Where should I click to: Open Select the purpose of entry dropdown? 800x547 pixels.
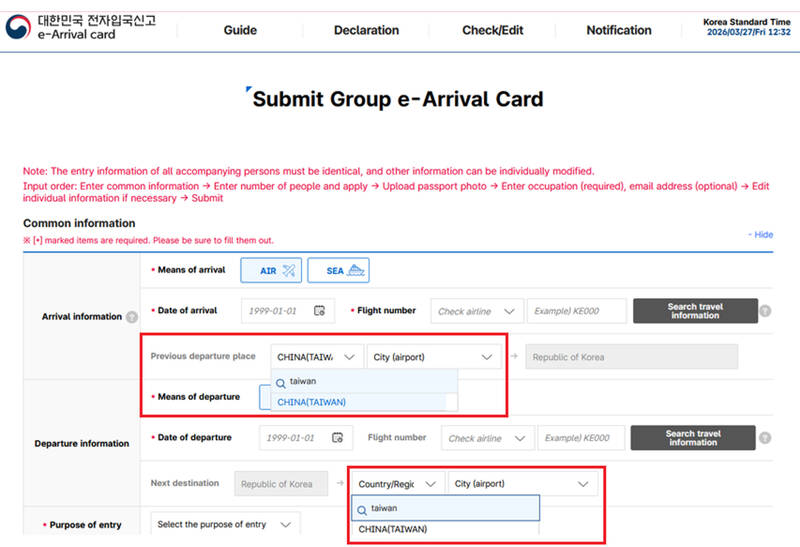pos(225,524)
